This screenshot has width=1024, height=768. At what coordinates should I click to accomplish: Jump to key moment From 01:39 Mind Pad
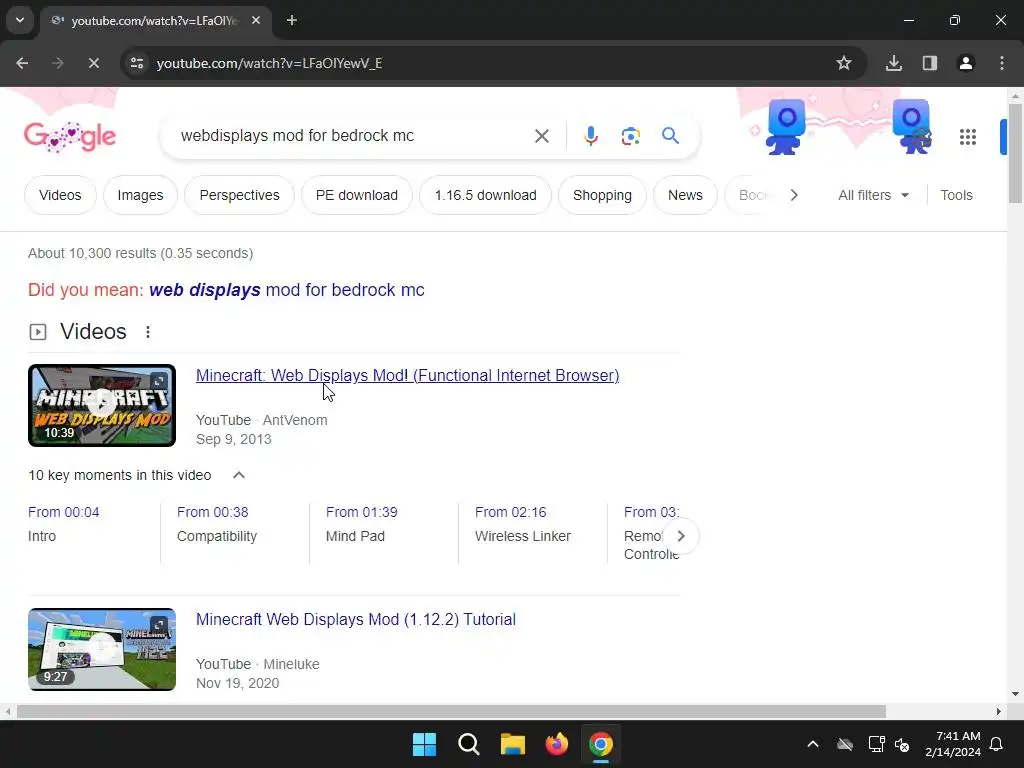pyautogui.click(x=362, y=524)
